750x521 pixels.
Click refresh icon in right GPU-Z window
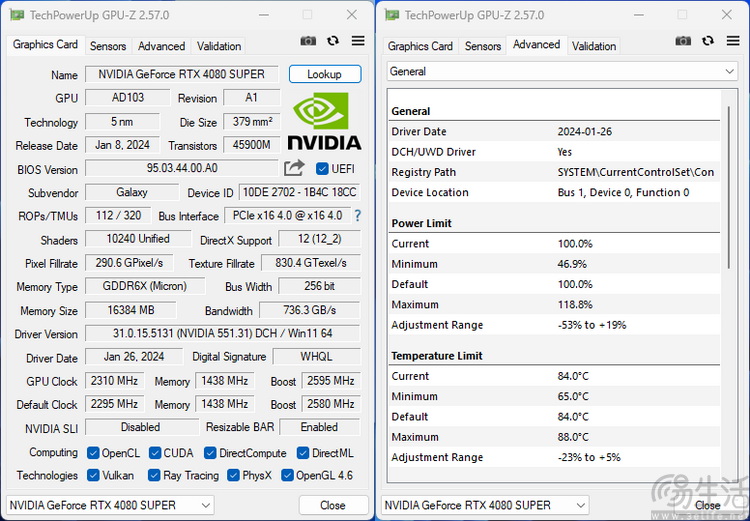pos(708,41)
